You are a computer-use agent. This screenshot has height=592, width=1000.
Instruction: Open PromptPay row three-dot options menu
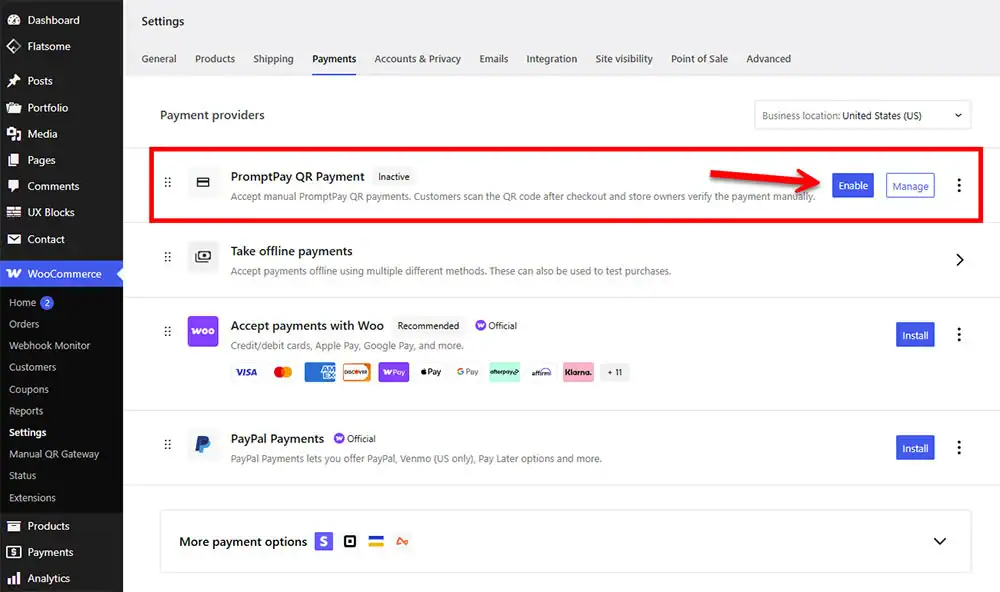coord(959,185)
